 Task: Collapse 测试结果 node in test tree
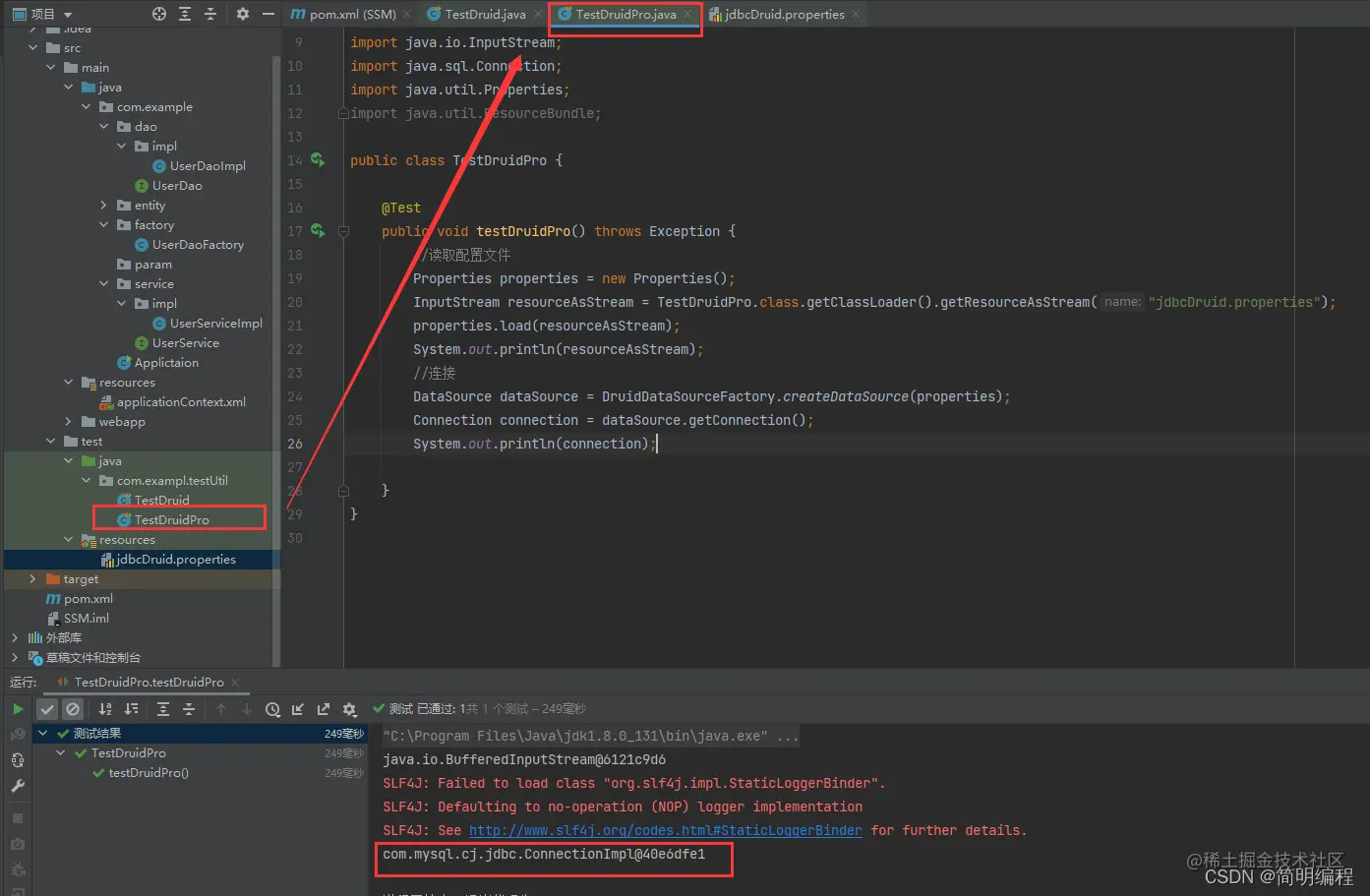[x=43, y=733]
